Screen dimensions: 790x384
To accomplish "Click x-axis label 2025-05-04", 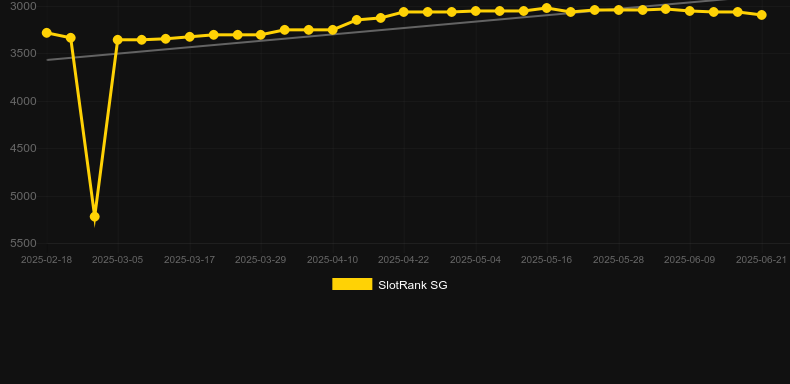I will click(475, 260).
